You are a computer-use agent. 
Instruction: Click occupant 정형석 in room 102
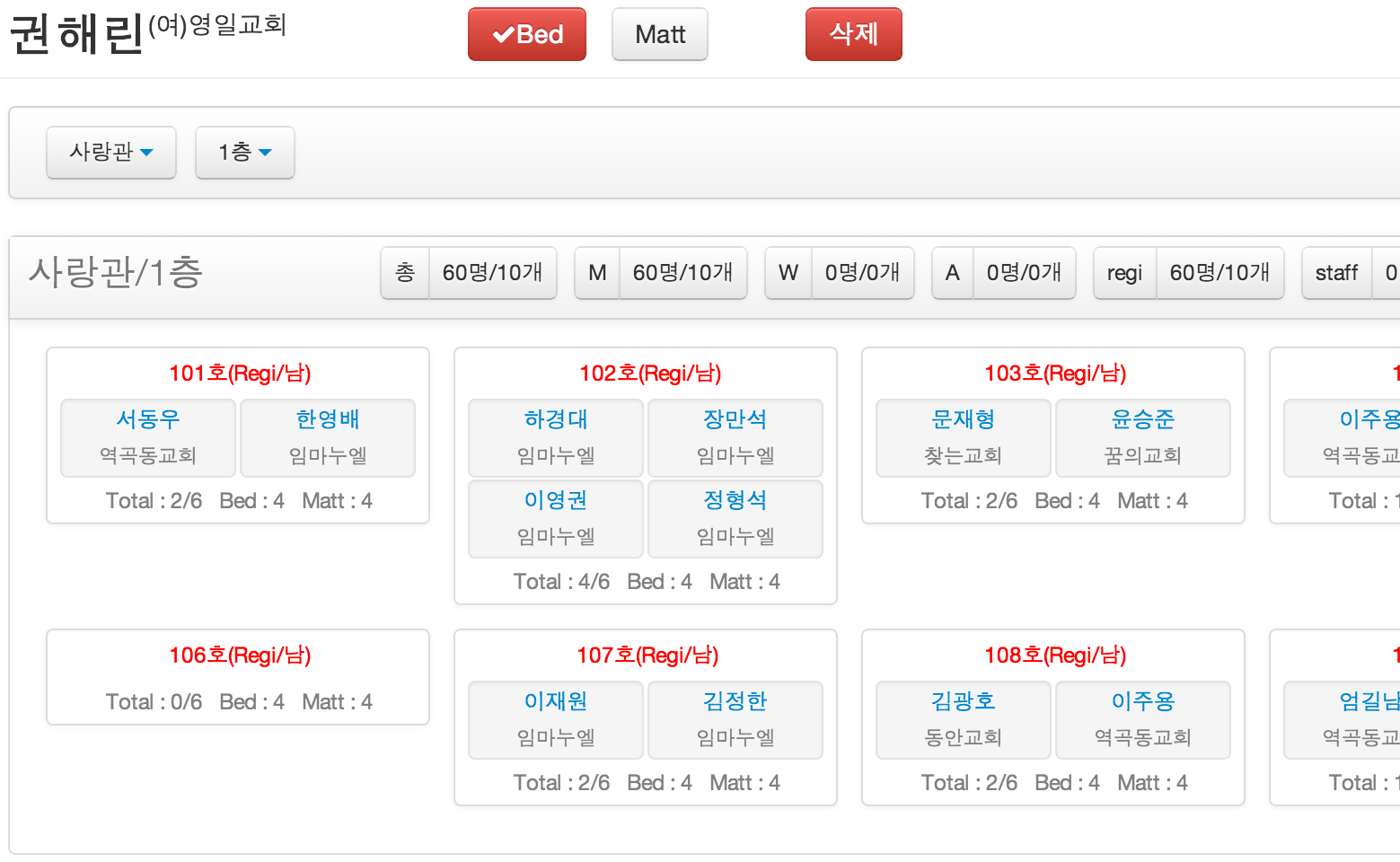[x=735, y=500]
